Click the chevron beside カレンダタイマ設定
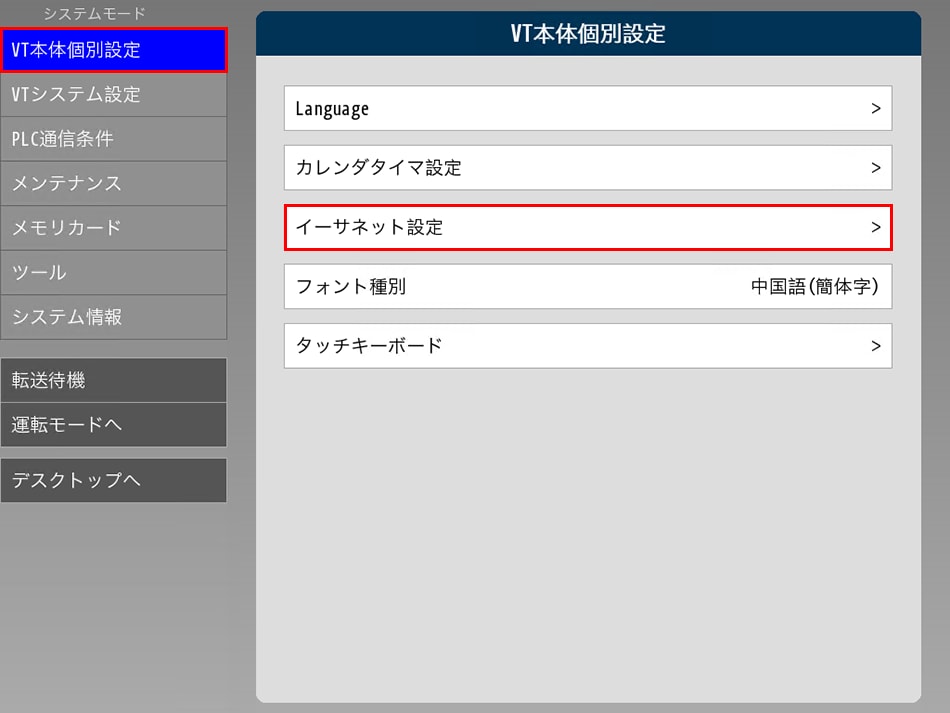950x713 pixels. pyautogui.click(x=875, y=168)
